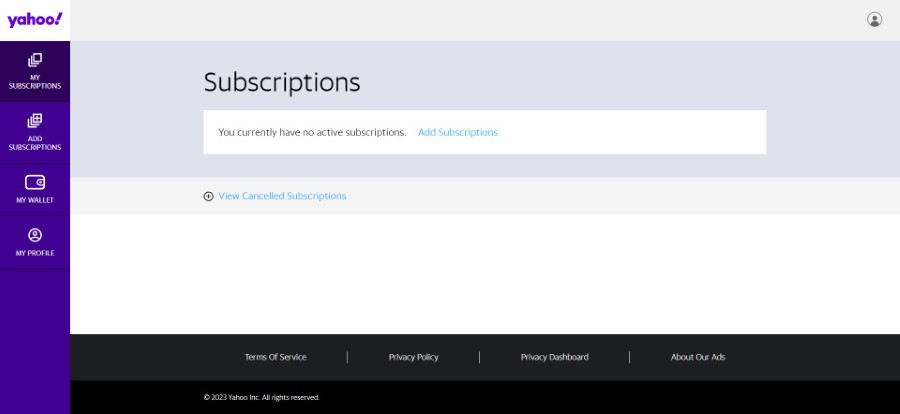Click the My Wallet icon
900x414 pixels.
tap(35, 182)
